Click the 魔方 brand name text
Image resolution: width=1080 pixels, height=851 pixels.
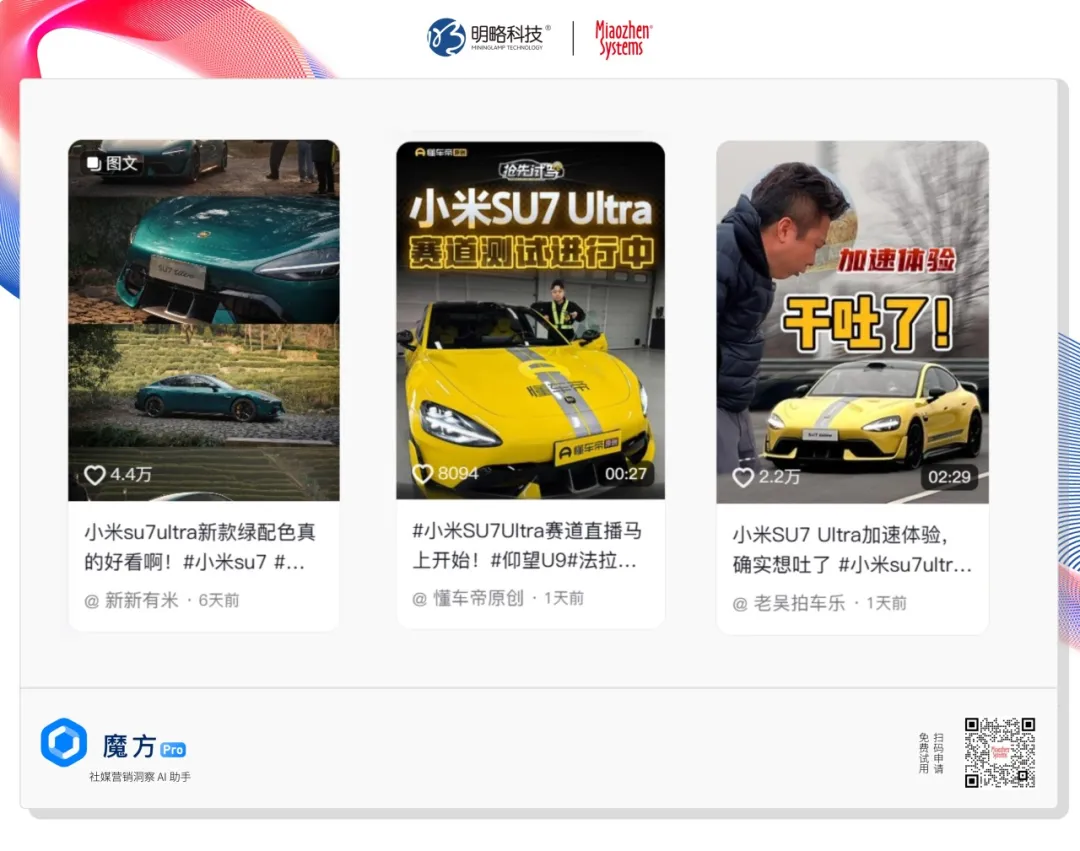click(129, 746)
